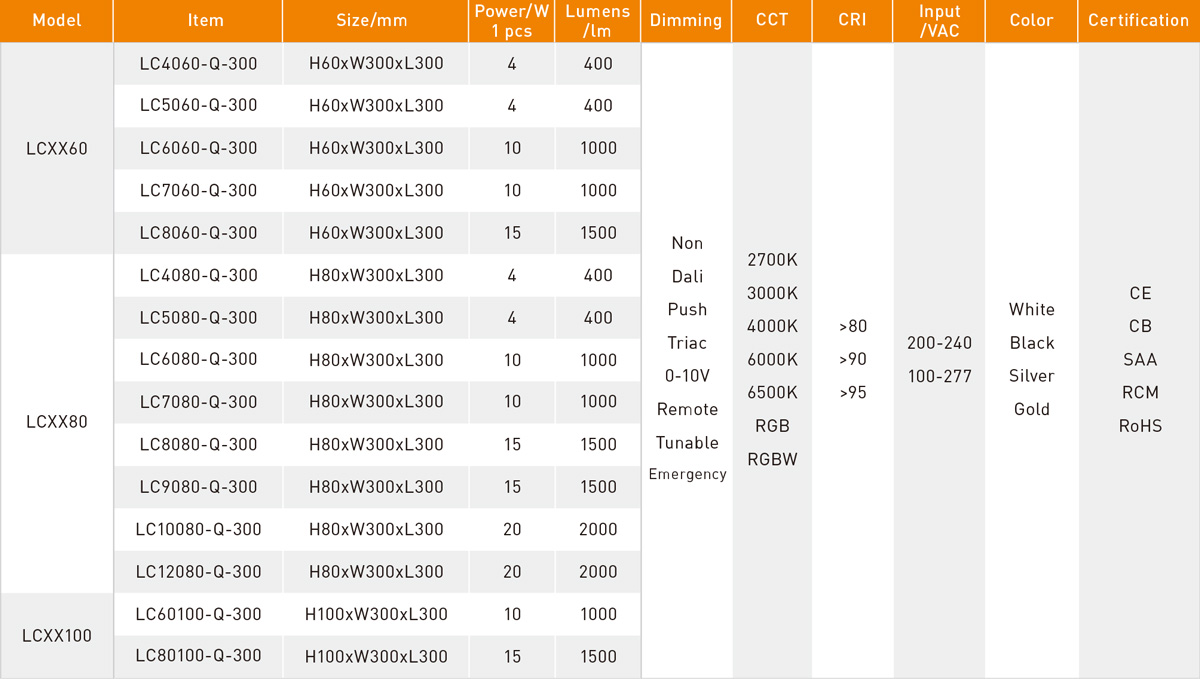Click >95 CRI value
Screen dimensions: 1200x679
[x=852, y=393]
